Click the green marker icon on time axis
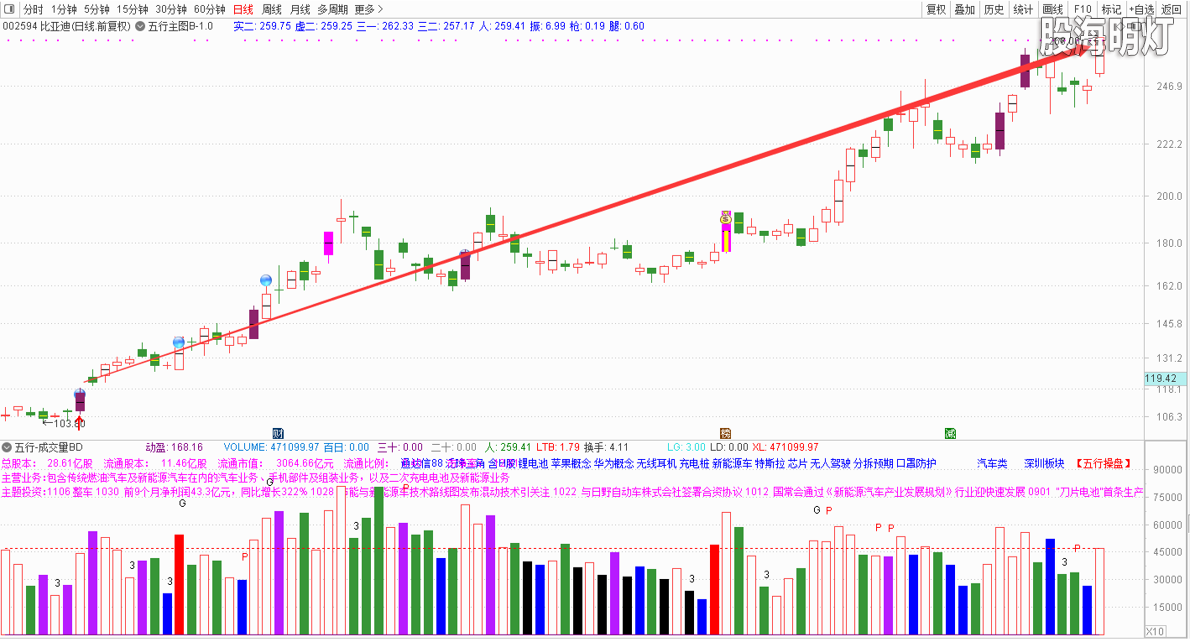 click(950, 433)
